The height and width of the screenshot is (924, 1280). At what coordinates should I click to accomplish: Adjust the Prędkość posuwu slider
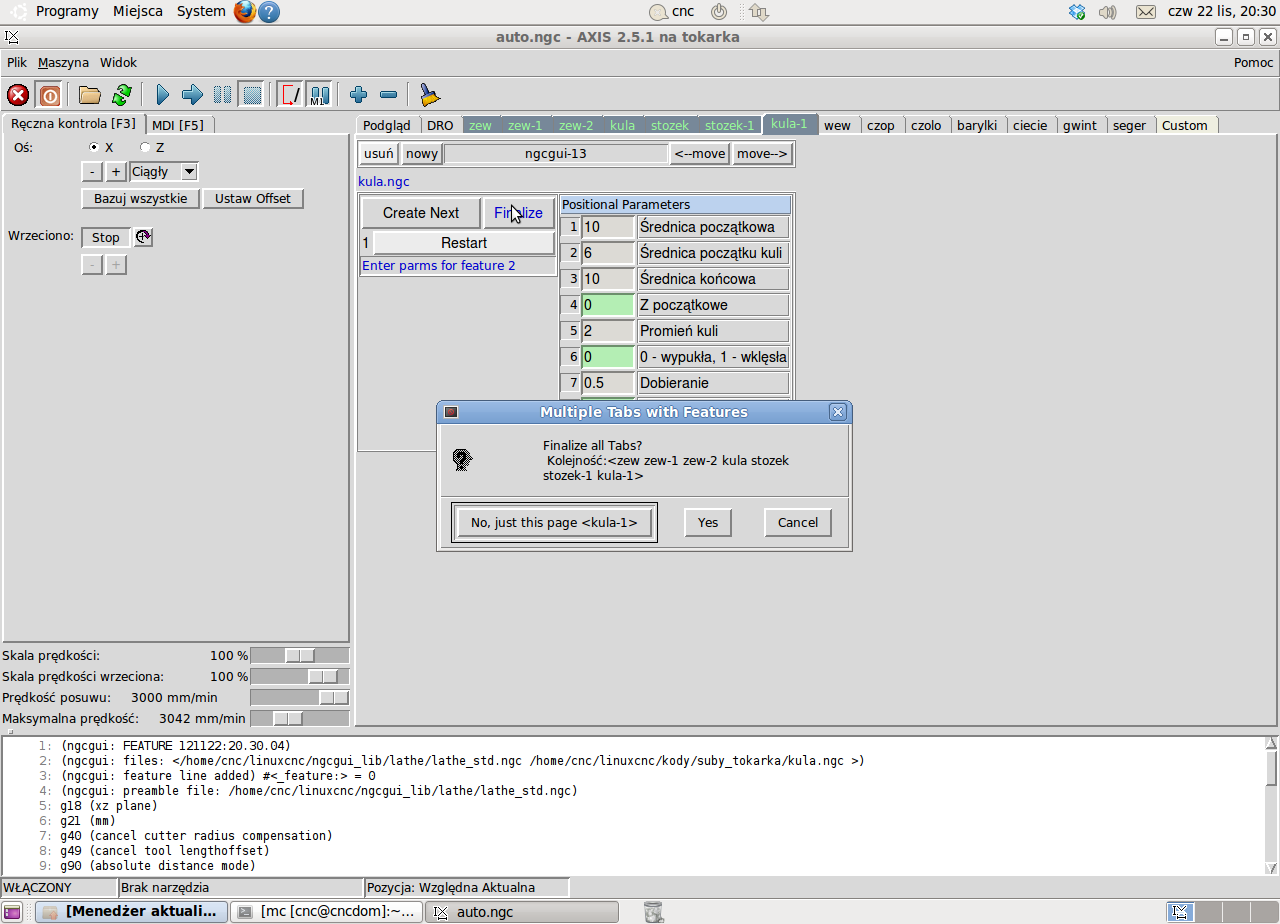pos(300,697)
